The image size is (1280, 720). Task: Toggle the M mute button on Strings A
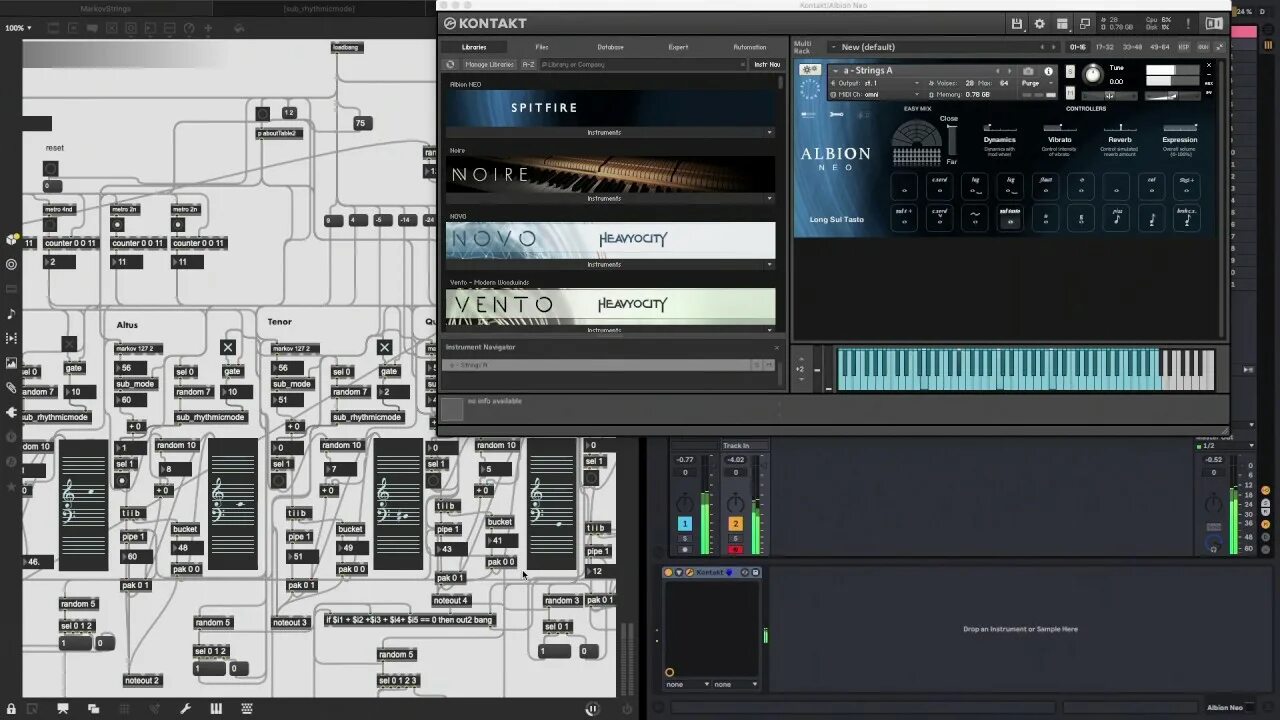coord(1070,94)
